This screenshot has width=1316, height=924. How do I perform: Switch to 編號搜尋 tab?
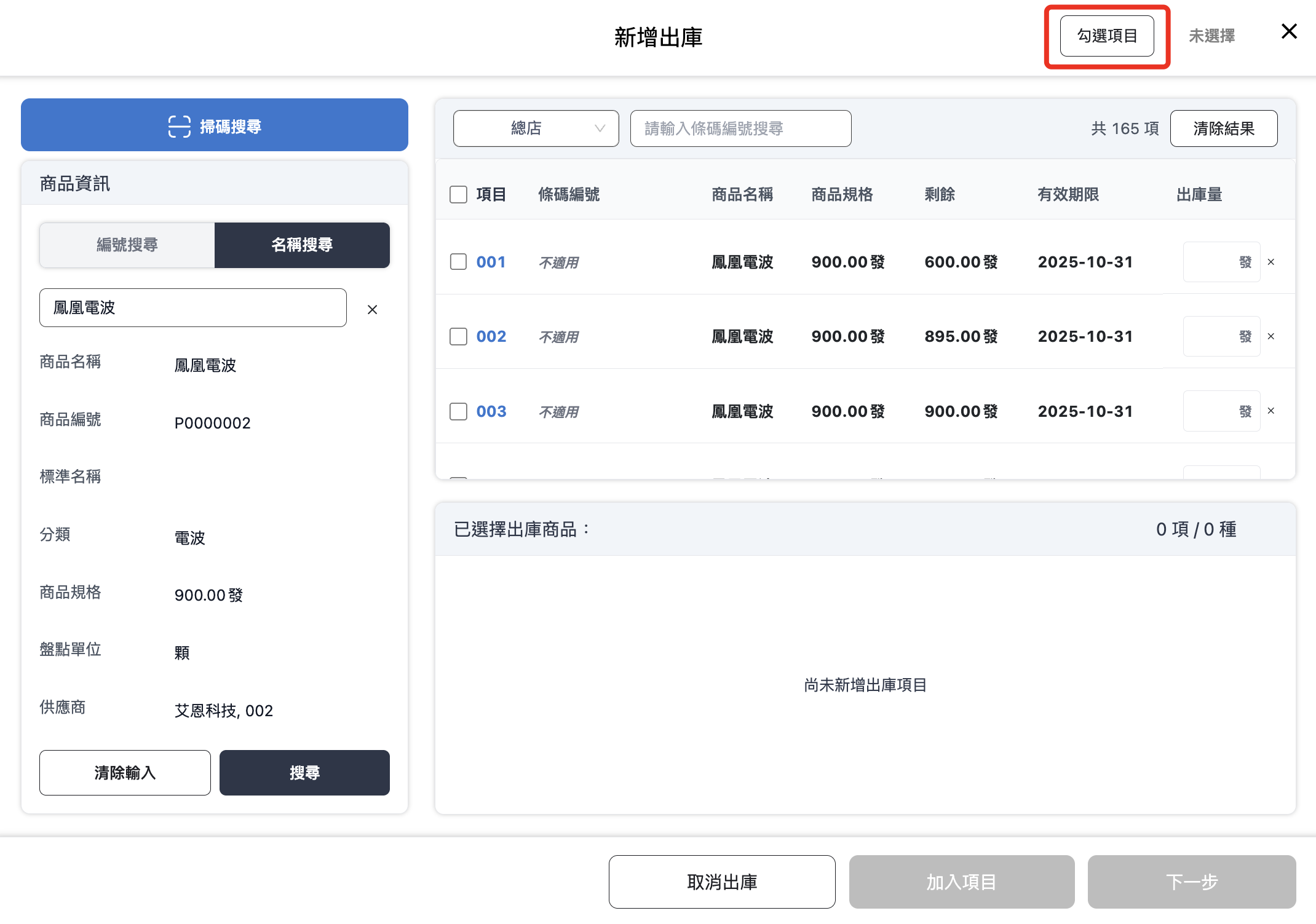pos(127,245)
